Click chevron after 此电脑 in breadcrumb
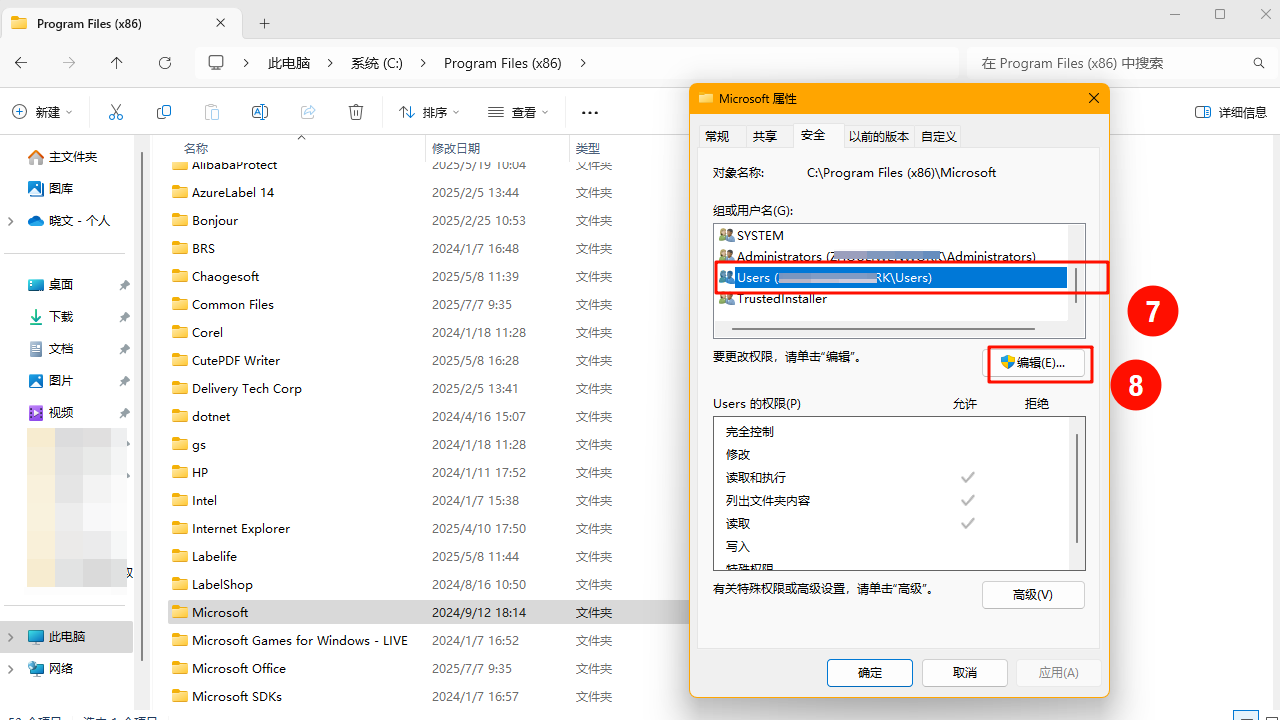The width and height of the screenshot is (1280, 720). pyautogui.click(x=330, y=63)
